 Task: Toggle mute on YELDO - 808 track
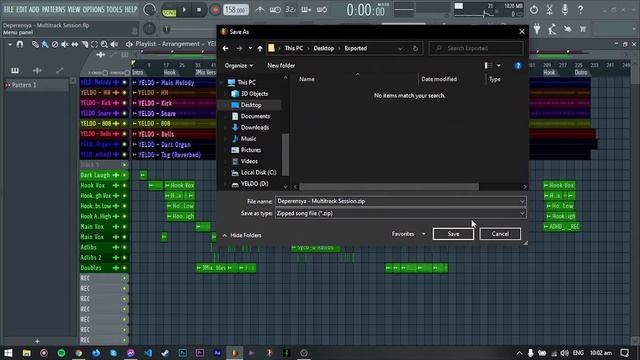(x=124, y=123)
